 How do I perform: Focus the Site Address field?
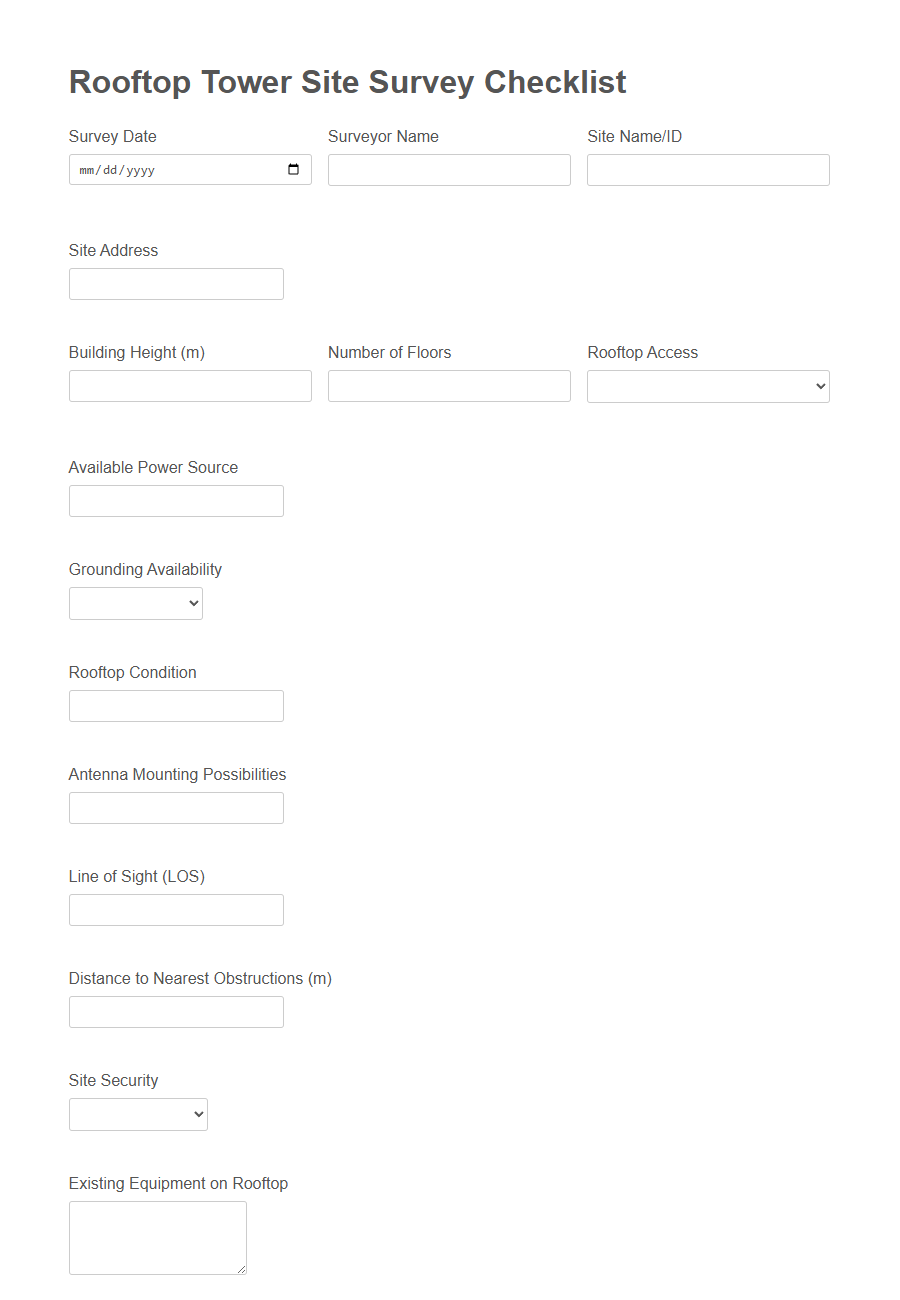176,283
